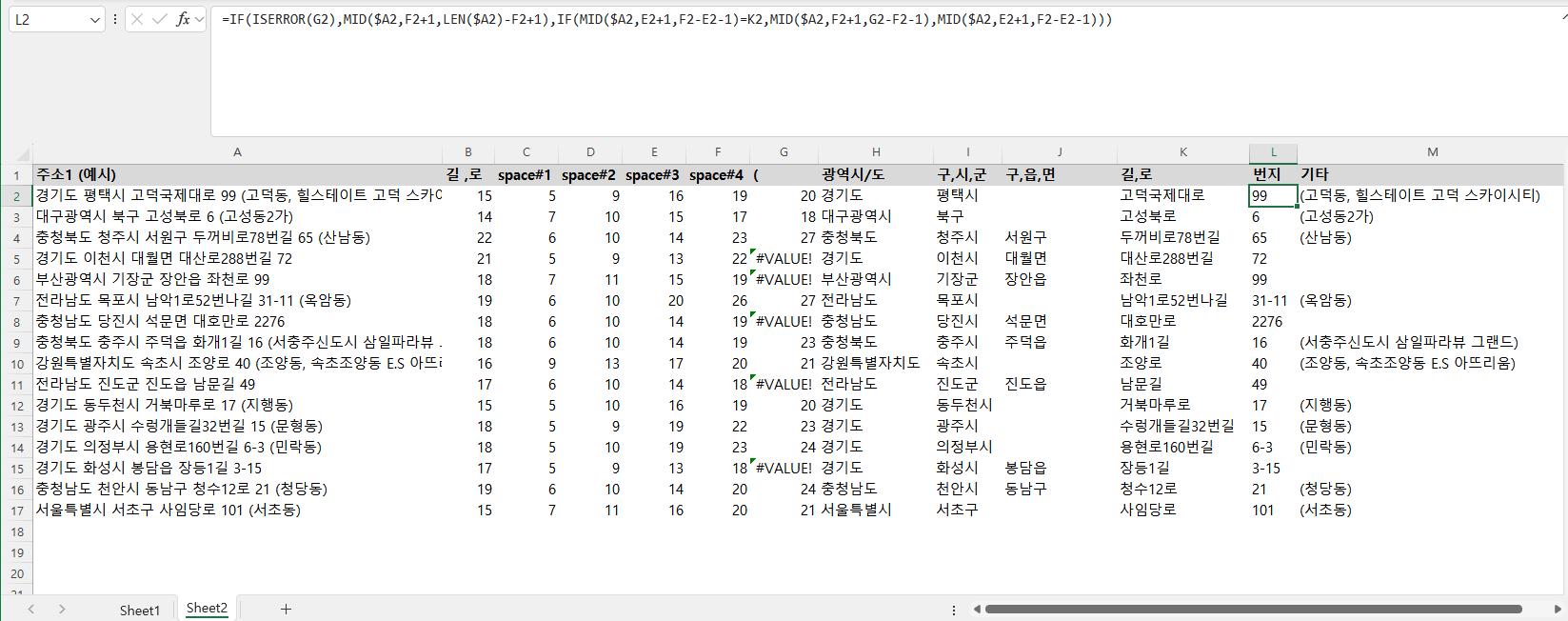
Task: Open the Name Box dropdown arrow
Action: (x=94, y=19)
